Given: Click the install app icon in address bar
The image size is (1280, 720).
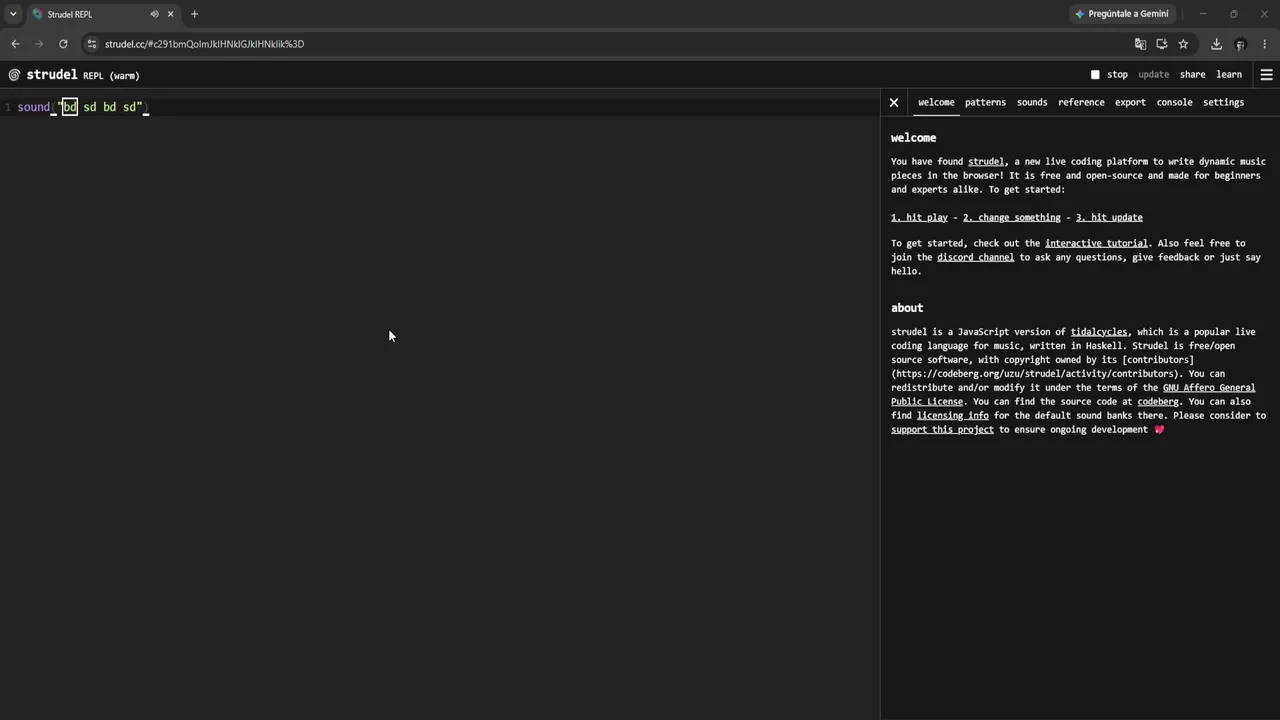Looking at the screenshot, I should coord(1161,44).
